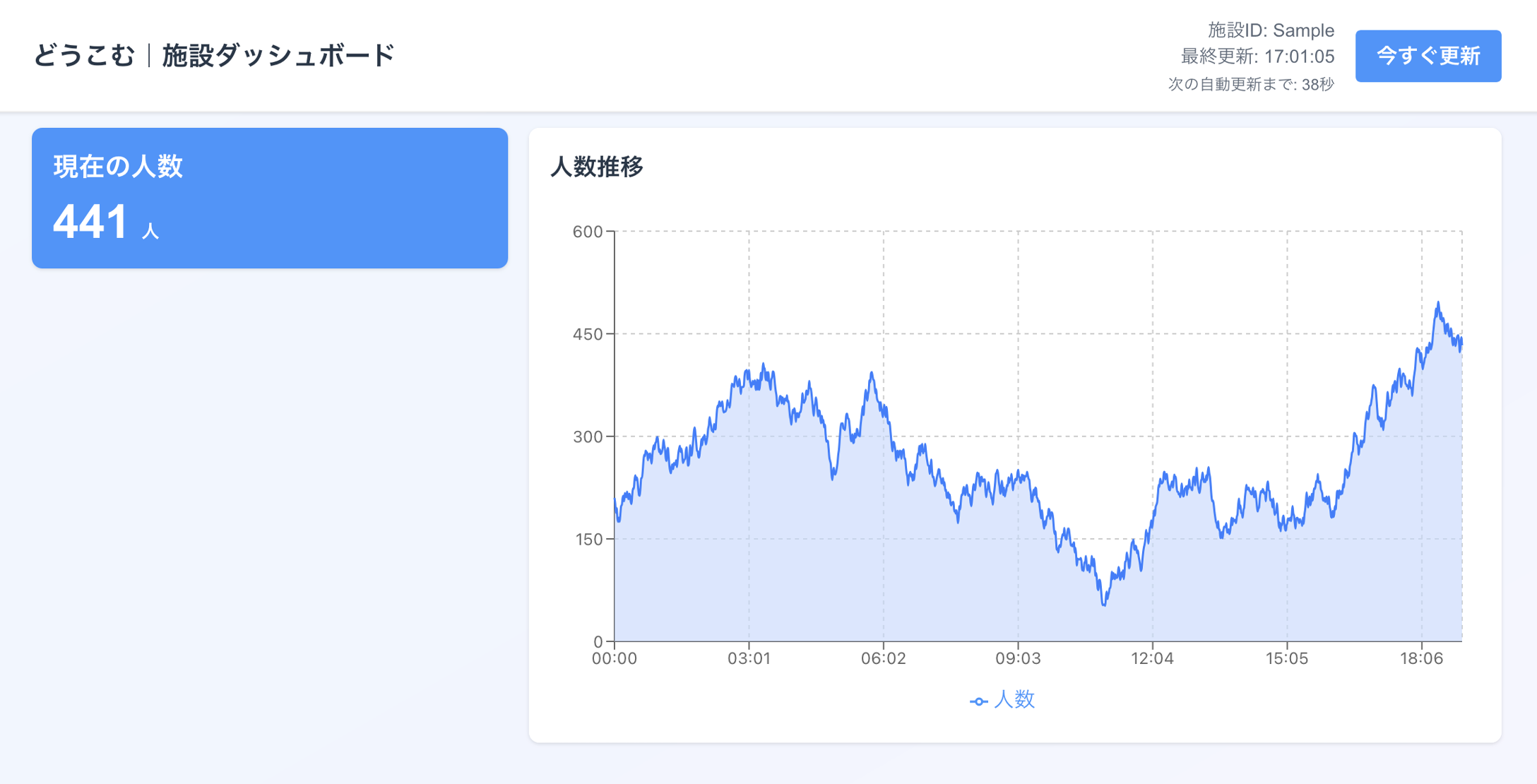
Task: Click the 441 current count number
Action: click(90, 222)
